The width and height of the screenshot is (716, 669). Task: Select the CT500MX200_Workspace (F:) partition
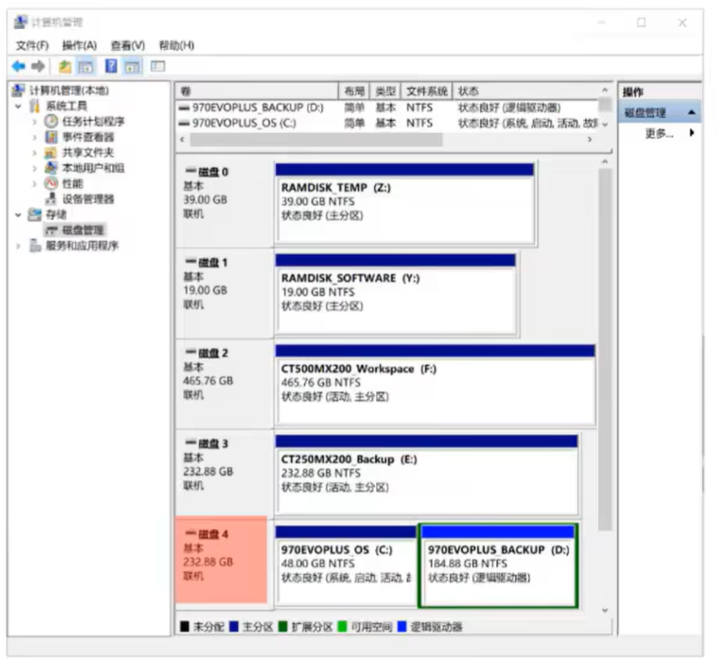436,384
